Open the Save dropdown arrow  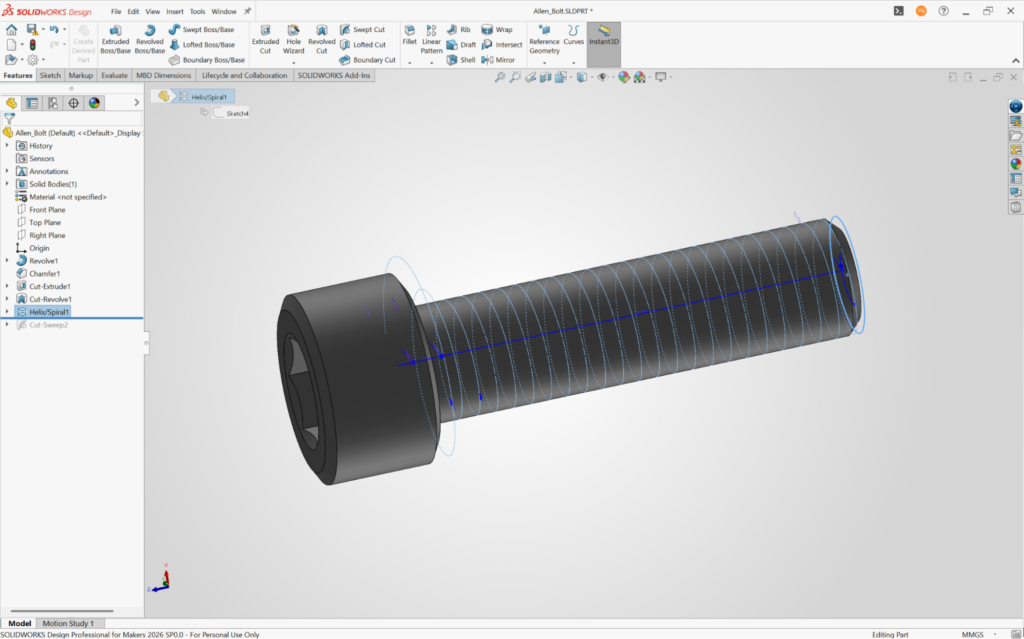point(43,29)
